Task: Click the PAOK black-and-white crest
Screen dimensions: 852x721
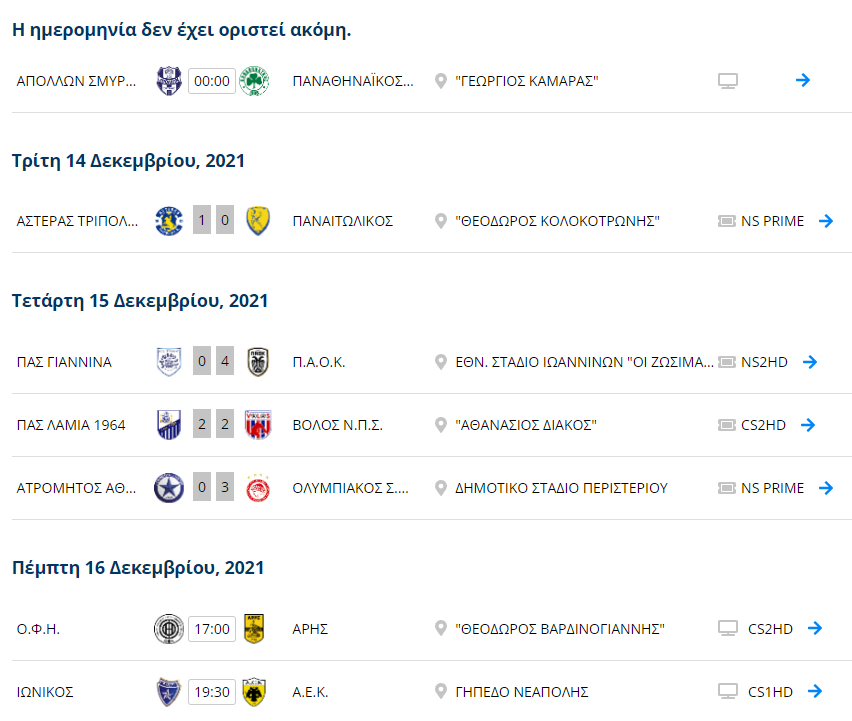Action: point(258,362)
